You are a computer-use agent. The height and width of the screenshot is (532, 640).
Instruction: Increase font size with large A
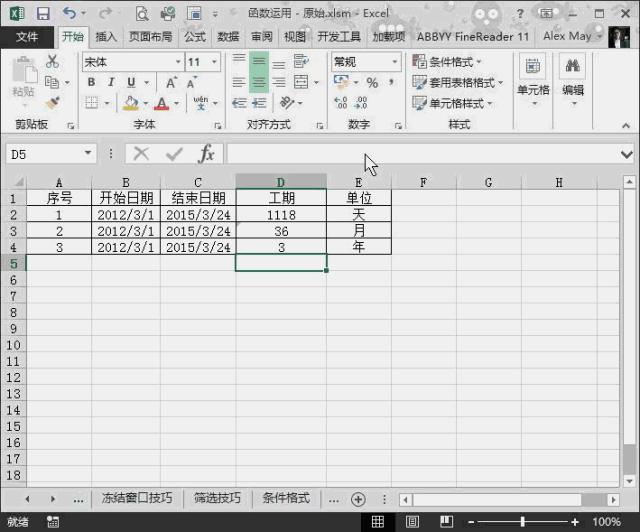pos(171,83)
